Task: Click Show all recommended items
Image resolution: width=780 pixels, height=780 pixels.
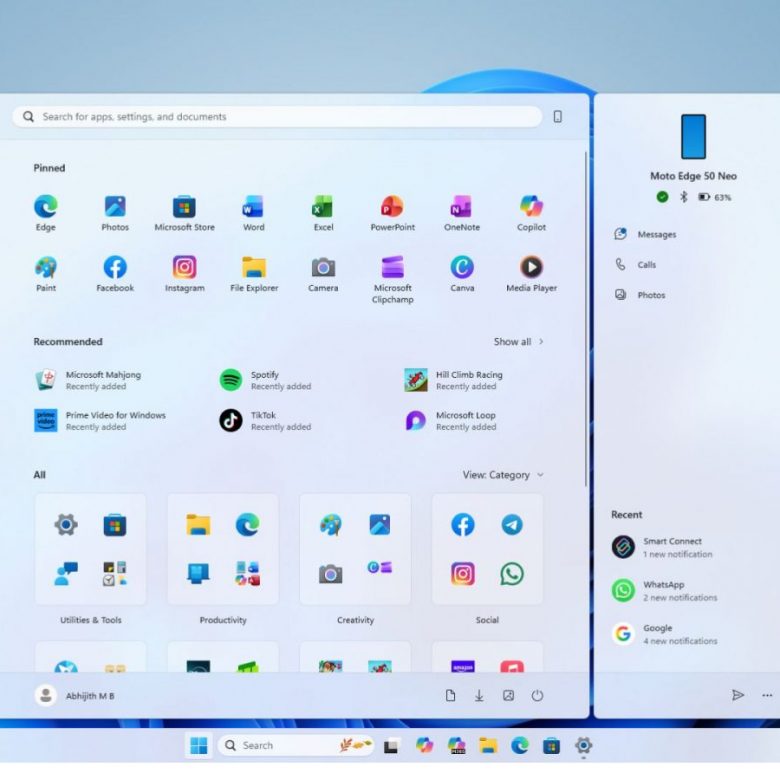Action: pyautogui.click(x=518, y=342)
